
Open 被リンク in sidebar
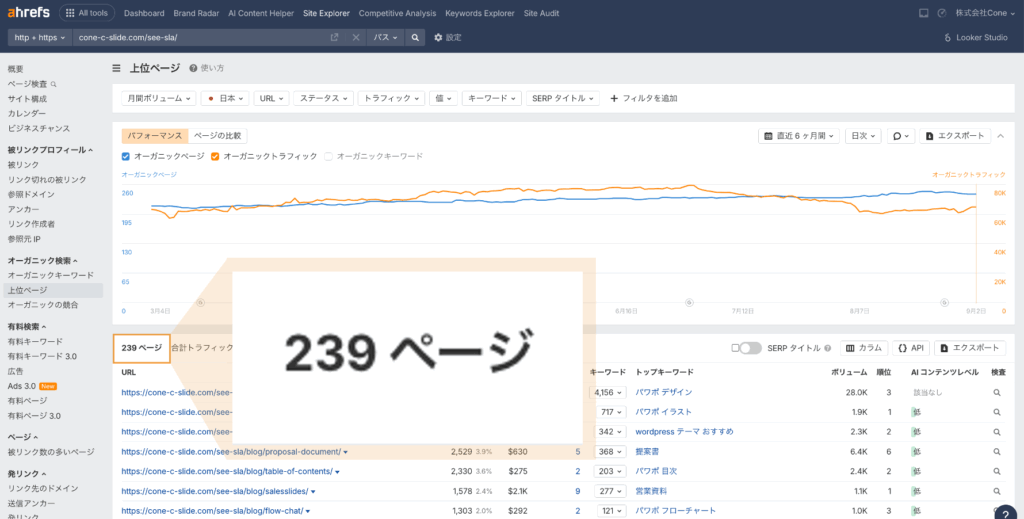[x=24, y=165]
